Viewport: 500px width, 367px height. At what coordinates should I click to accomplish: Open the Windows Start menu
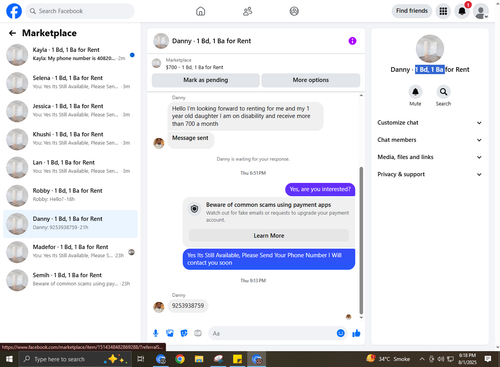9,359
